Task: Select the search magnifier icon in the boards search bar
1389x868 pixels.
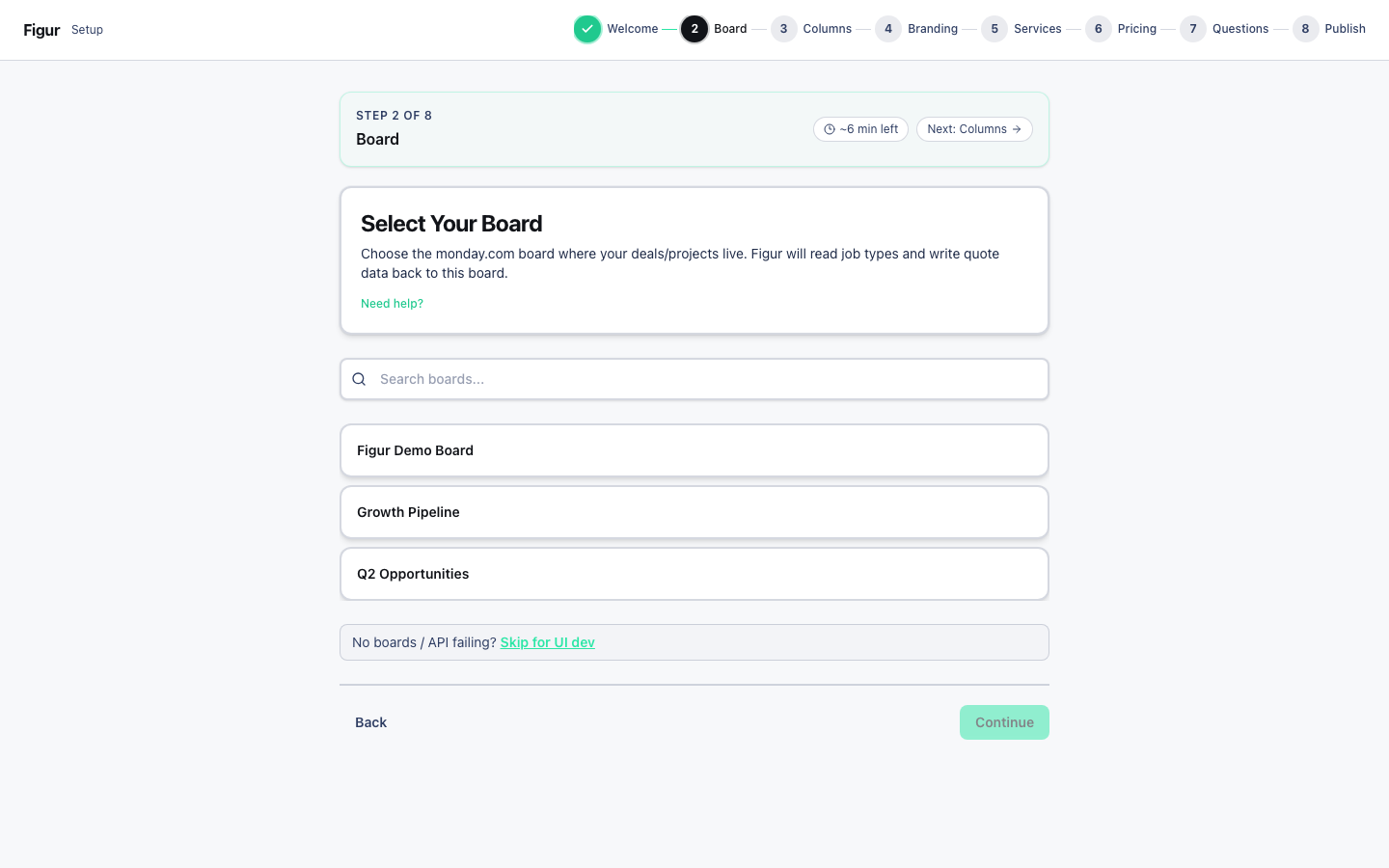Action: (x=359, y=379)
